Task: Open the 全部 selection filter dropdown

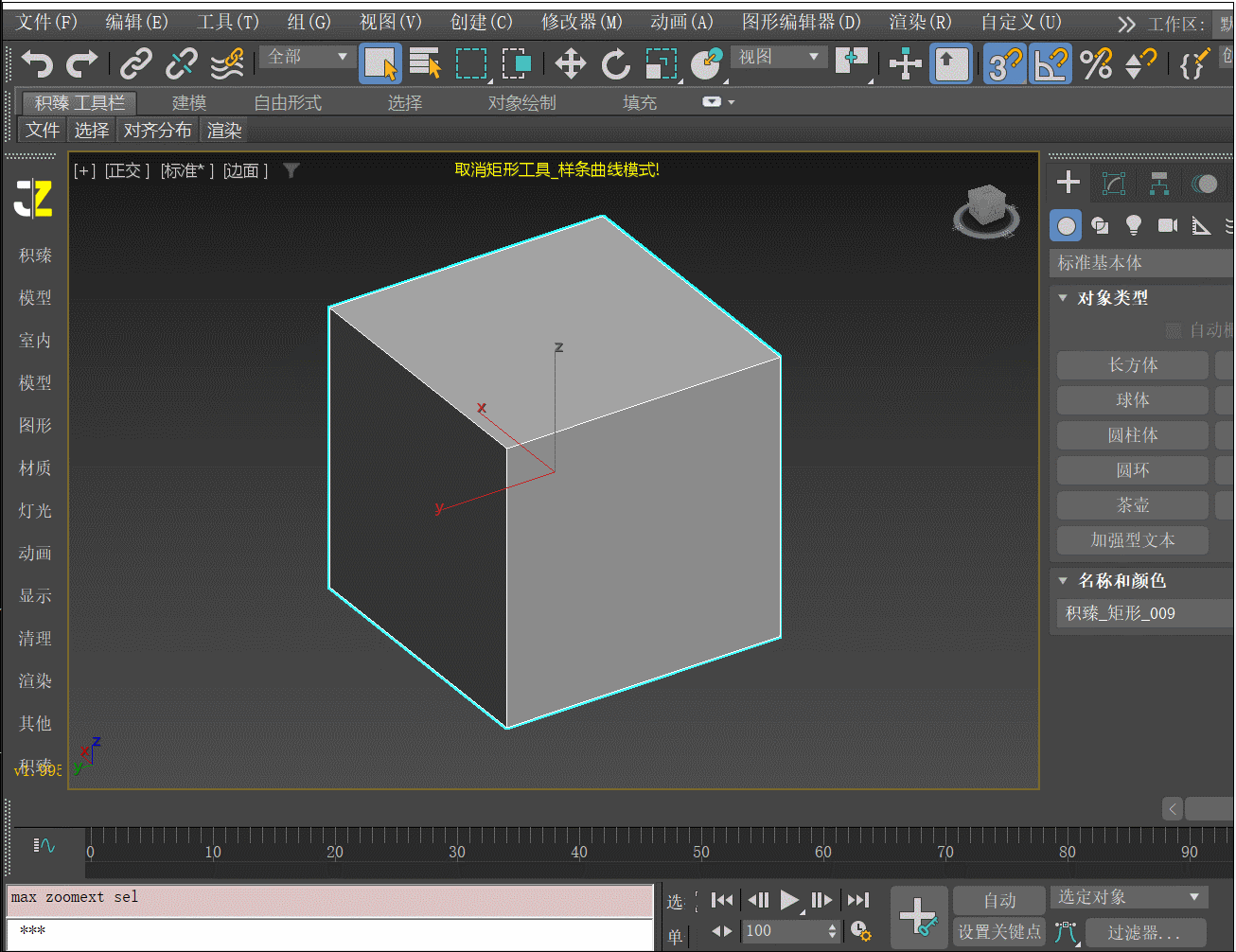Action: 308,57
